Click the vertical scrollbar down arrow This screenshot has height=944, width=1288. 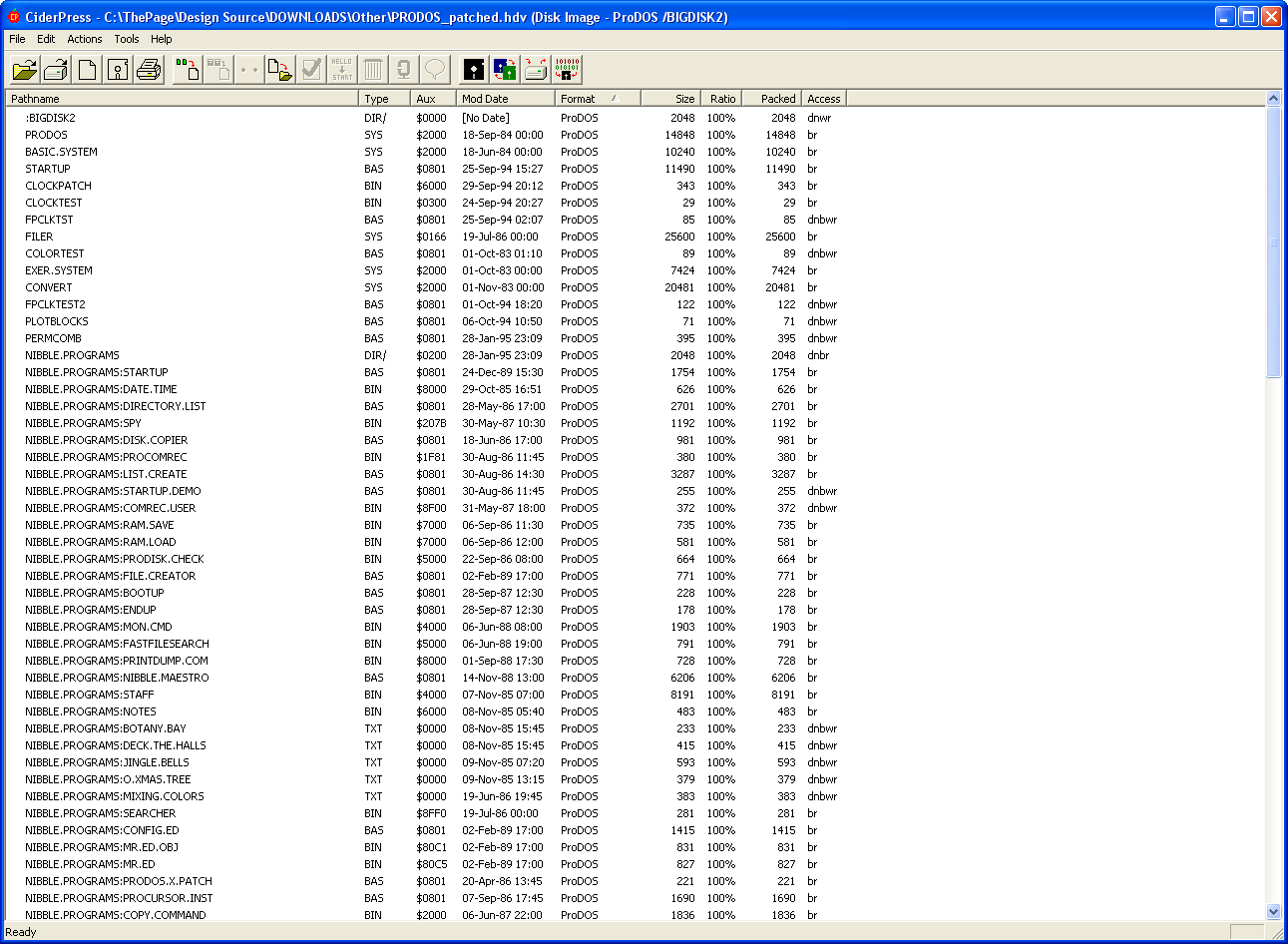pos(1273,911)
